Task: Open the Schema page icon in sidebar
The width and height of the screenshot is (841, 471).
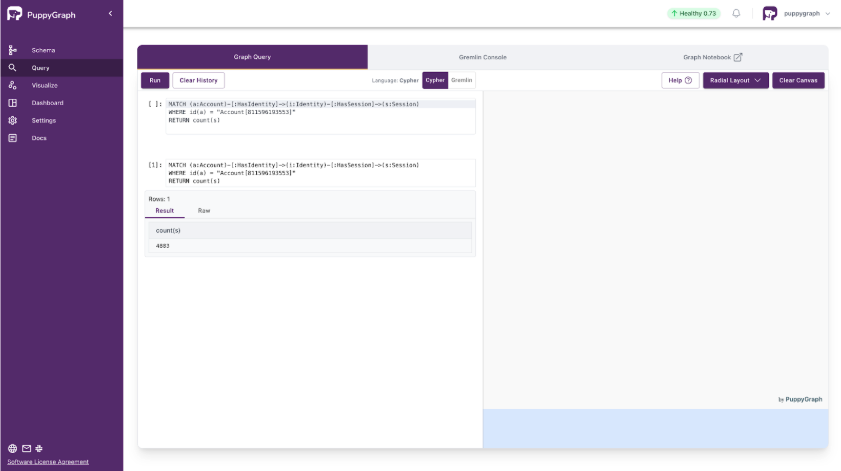Action: point(13,50)
